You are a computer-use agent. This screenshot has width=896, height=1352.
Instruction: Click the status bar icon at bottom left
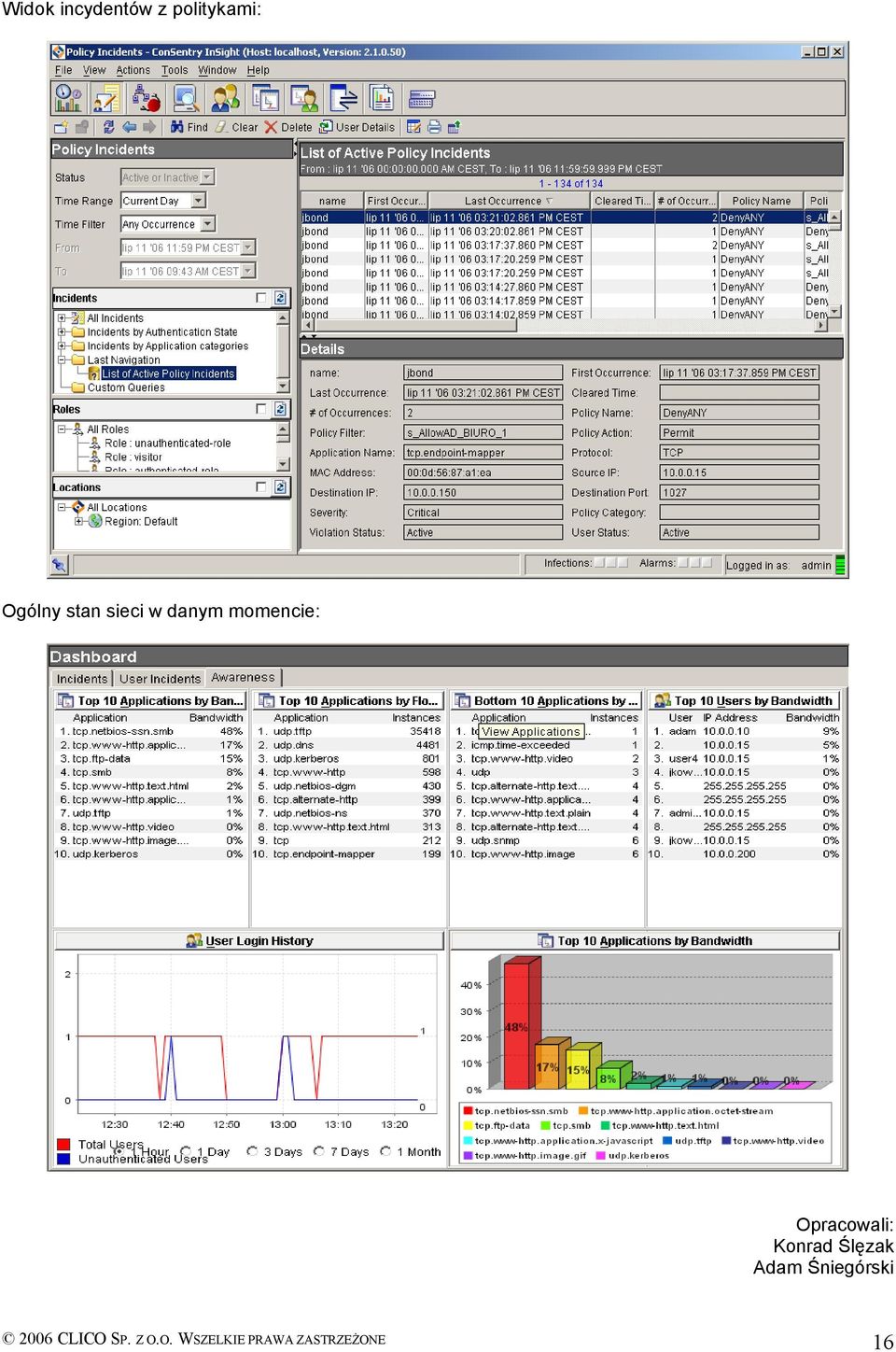coord(60,564)
